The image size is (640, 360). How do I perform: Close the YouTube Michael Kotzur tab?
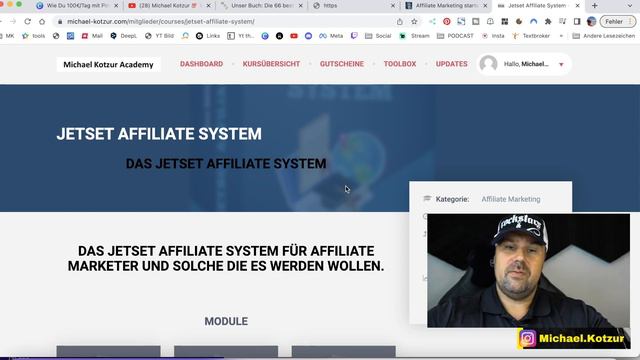click(209, 6)
